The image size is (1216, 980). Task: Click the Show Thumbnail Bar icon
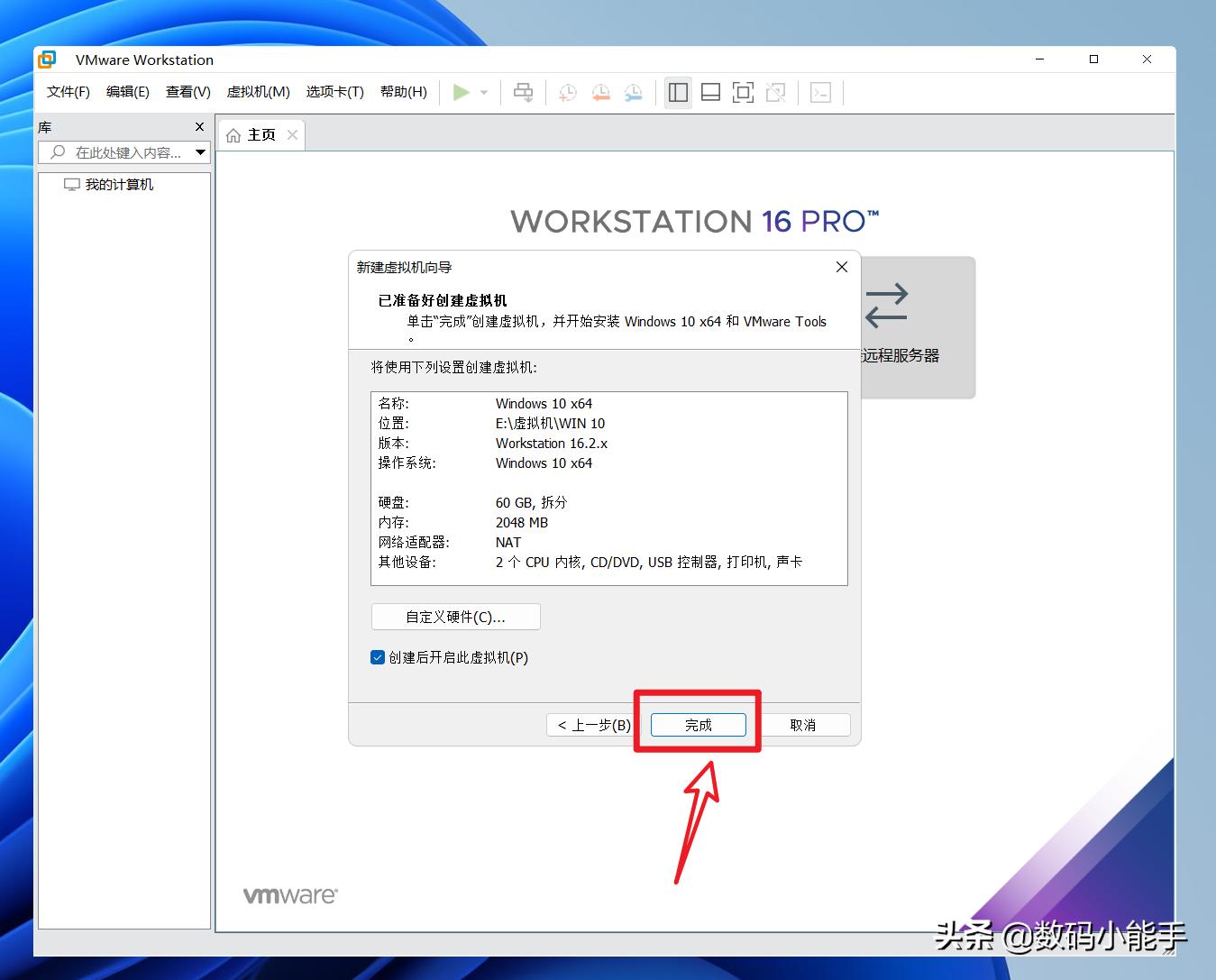click(x=710, y=92)
